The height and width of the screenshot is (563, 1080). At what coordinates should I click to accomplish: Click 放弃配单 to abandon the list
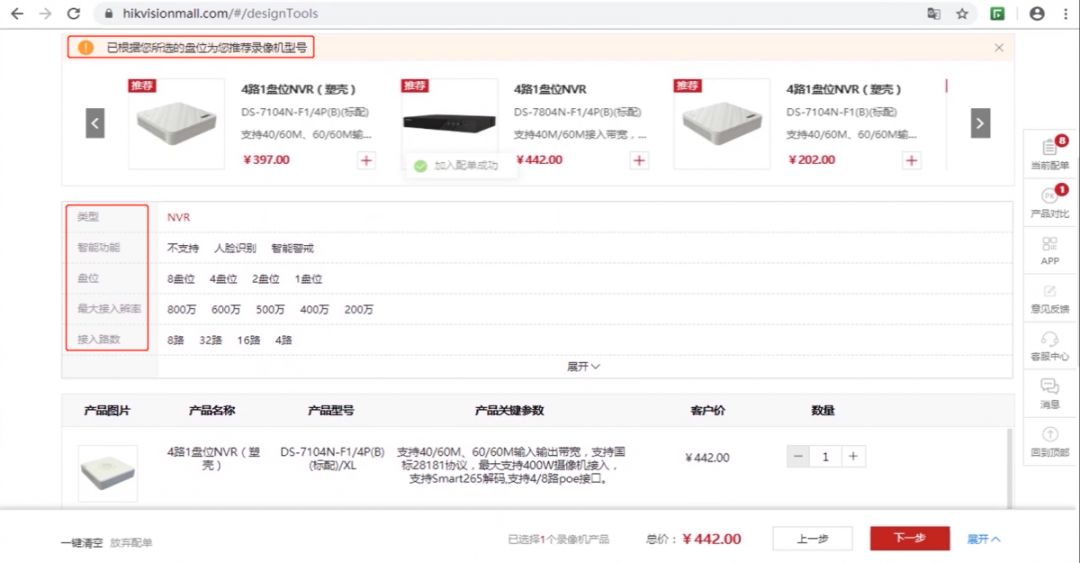[131, 543]
